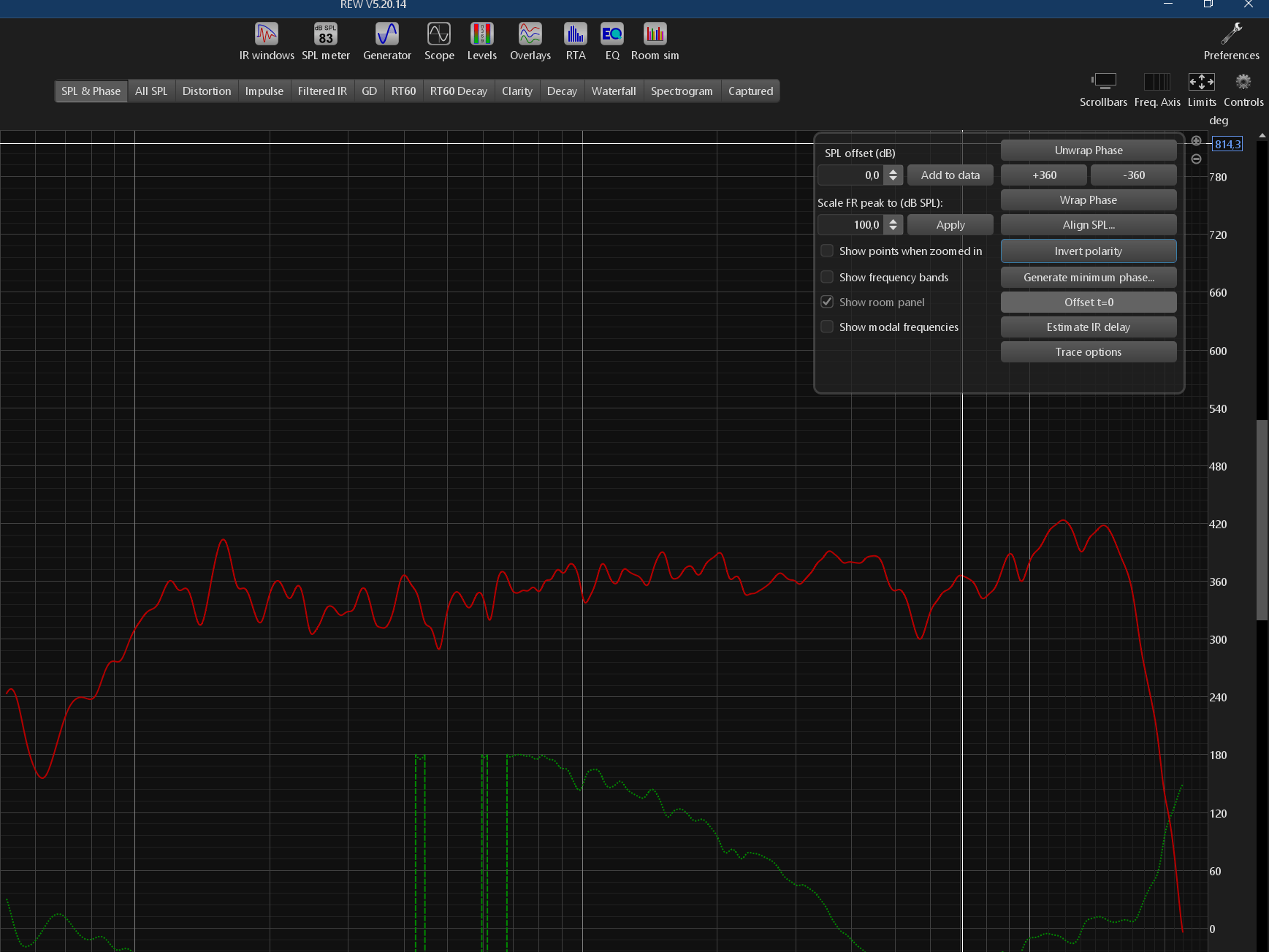Viewport: 1269px width, 952px height.
Task: Switch to the All SPL tab
Action: [x=151, y=91]
